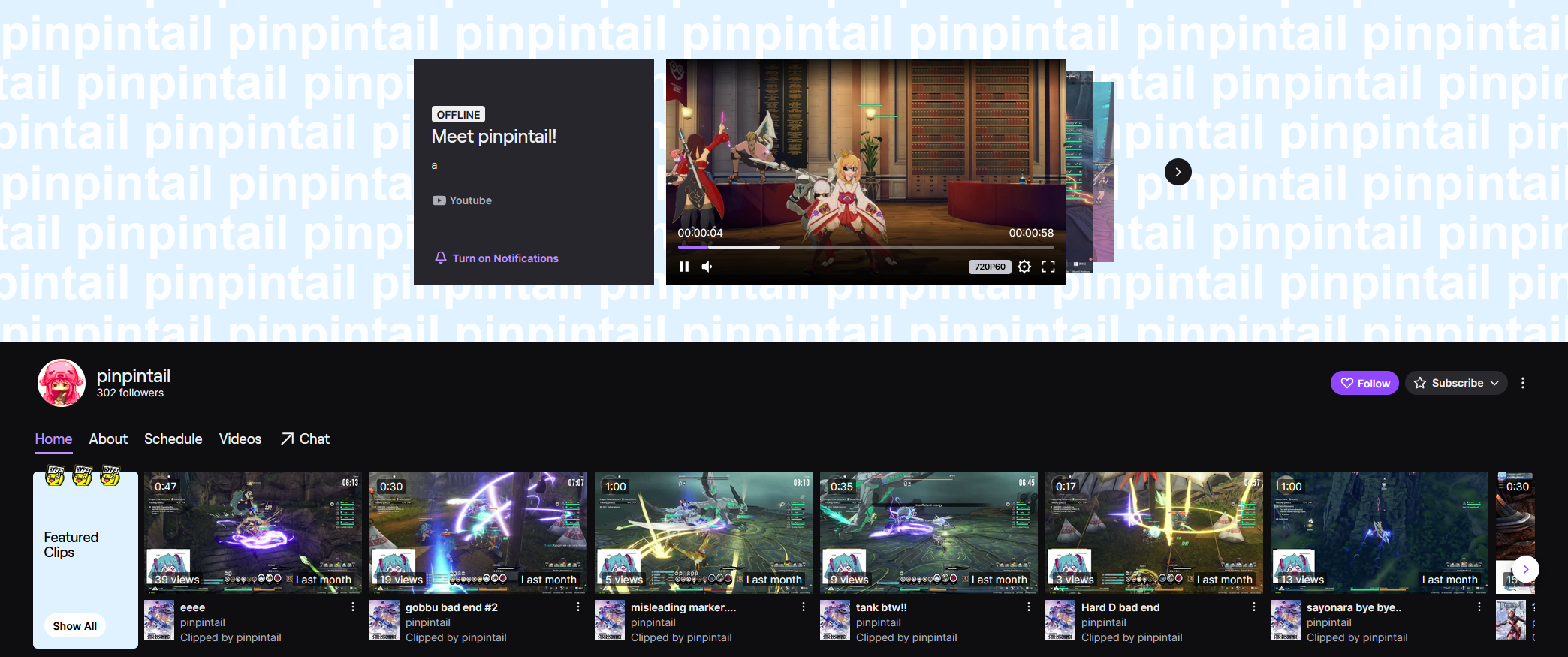Play the 'eeee' clip thumbnail

253,532
